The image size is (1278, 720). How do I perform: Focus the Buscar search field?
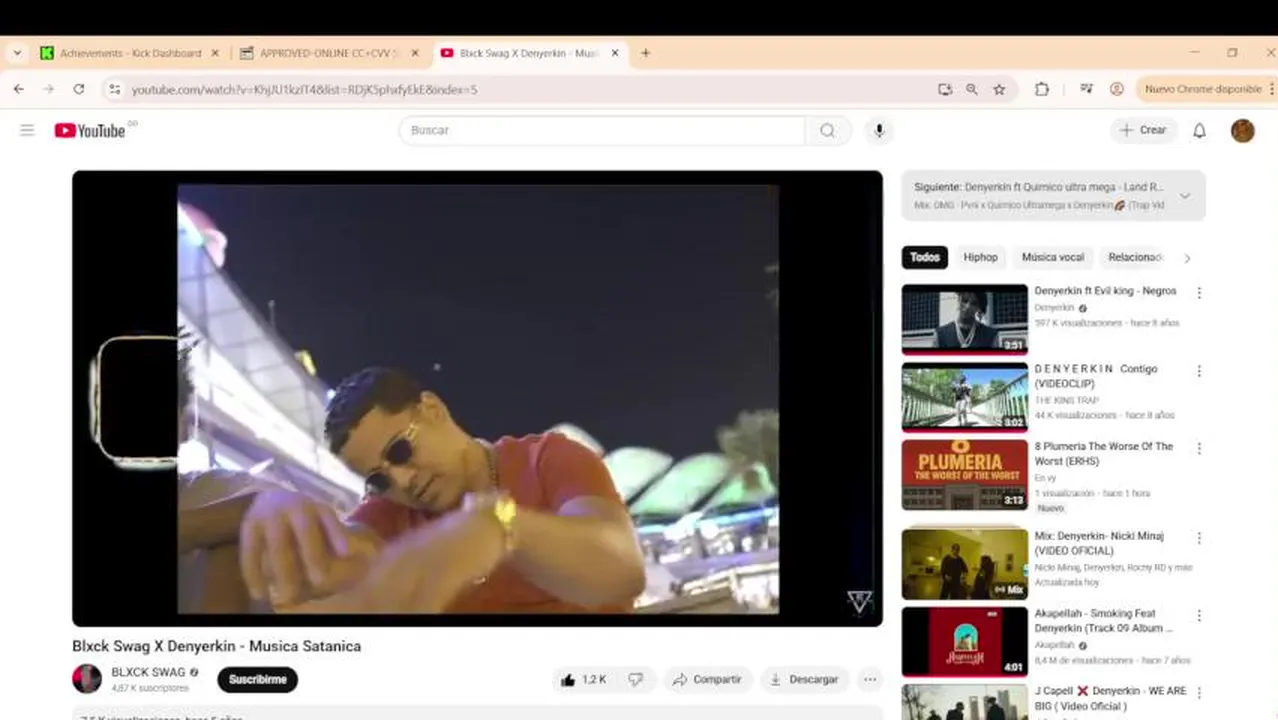pyautogui.click(x=602, y=130)
